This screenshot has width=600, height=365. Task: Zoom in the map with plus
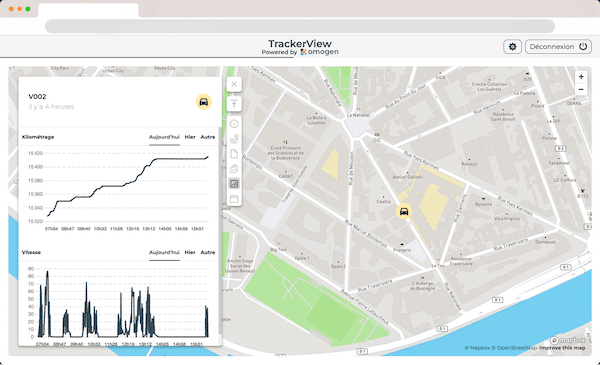[x=581, y=77]
